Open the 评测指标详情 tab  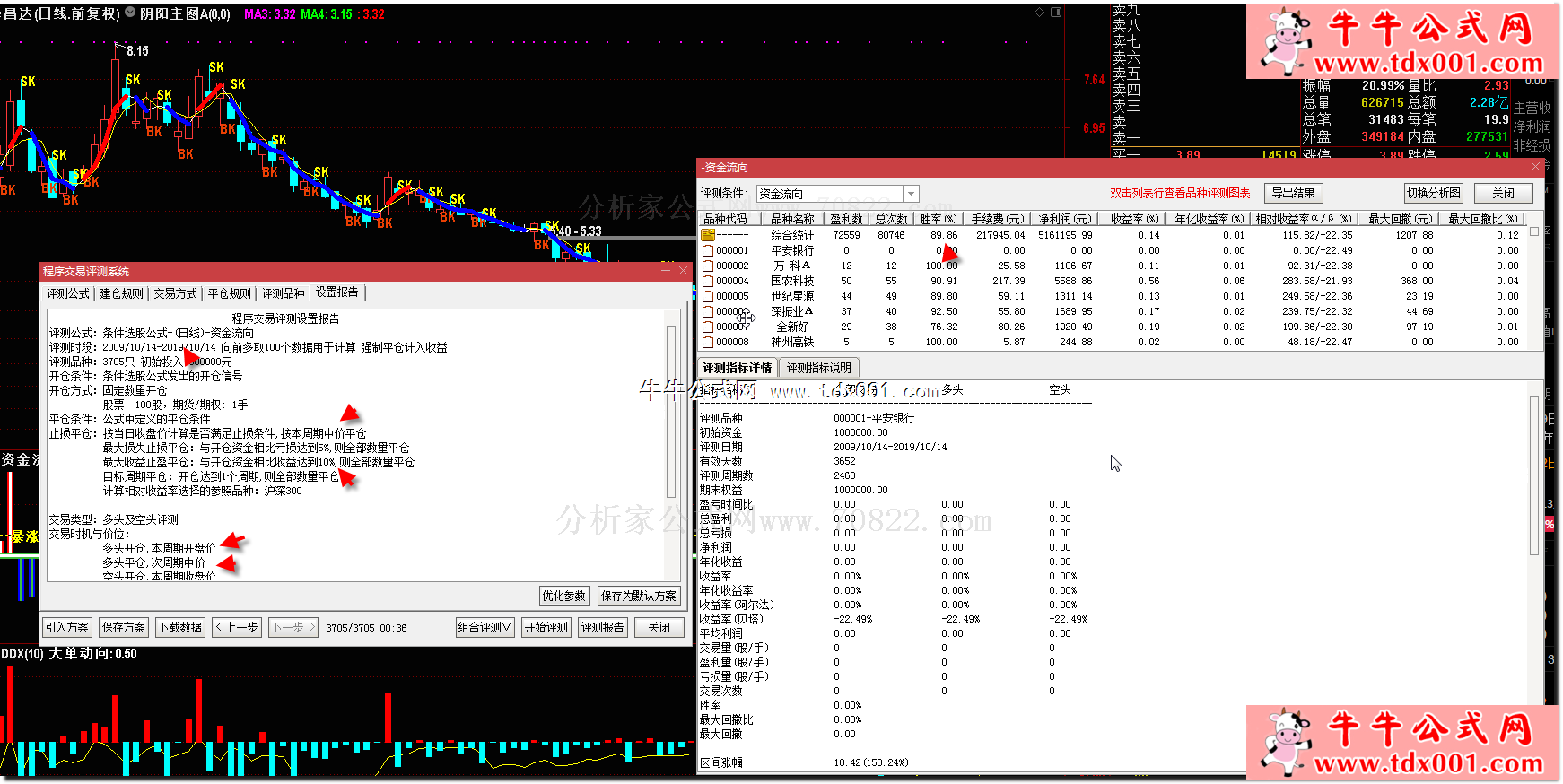point(738,368)
